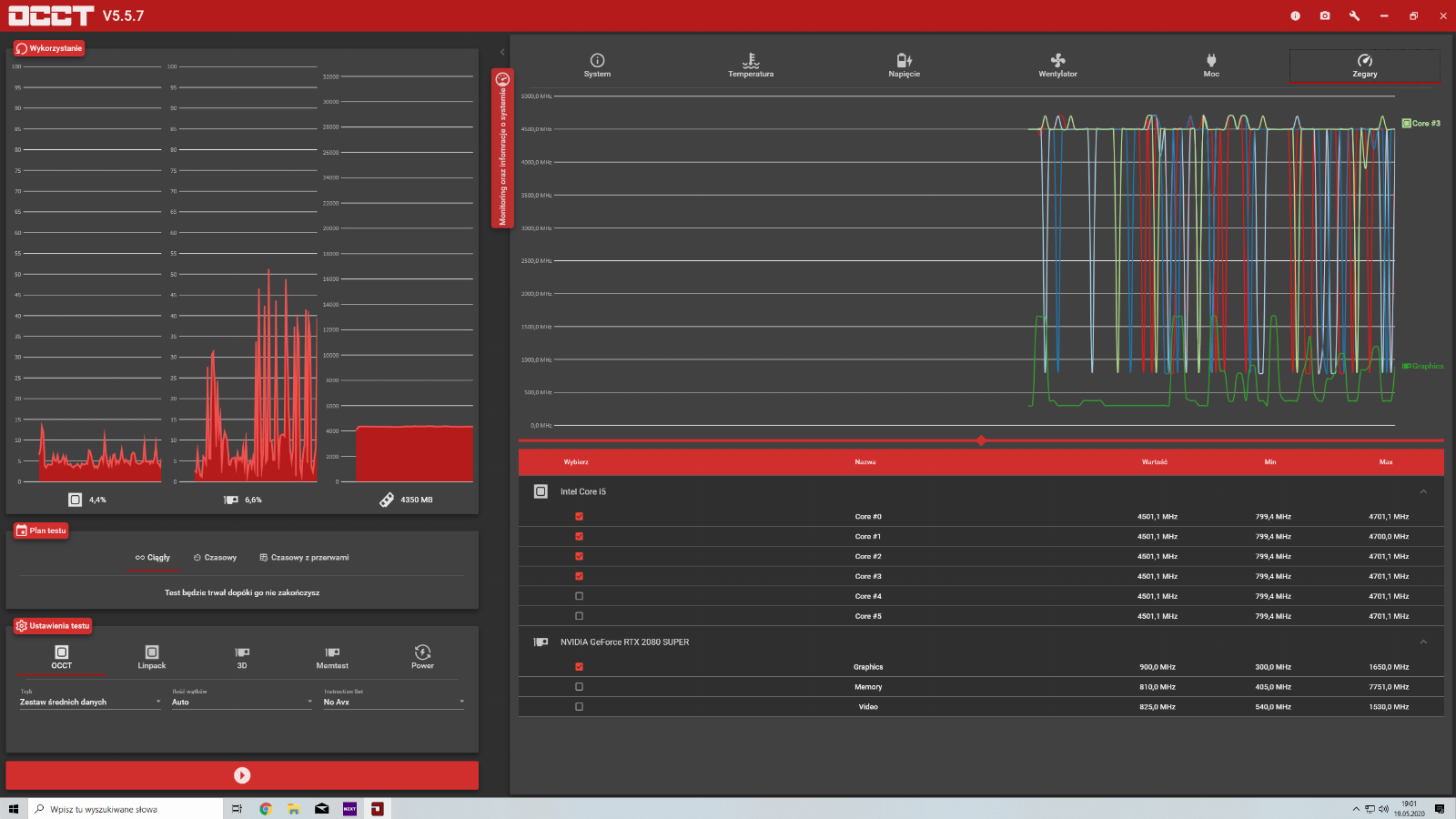1456x819 pixels.
Task: Open the Windows Start menu
Action: coord(14,809)
